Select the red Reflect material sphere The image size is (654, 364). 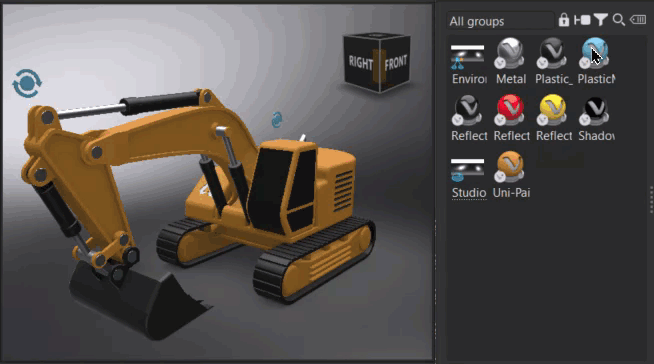tap(510, 110)
